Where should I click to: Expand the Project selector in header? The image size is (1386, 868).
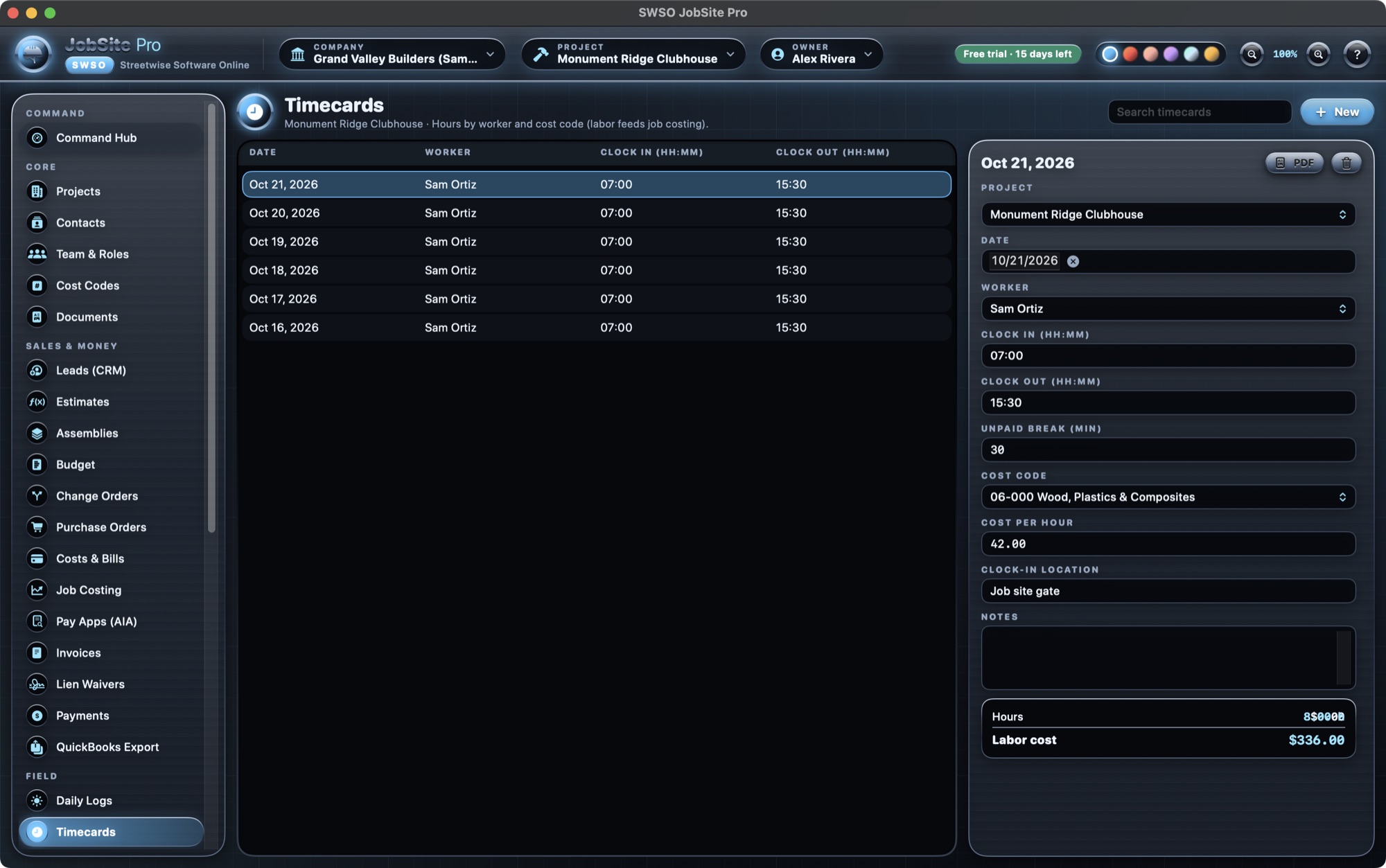pos(633,54)
